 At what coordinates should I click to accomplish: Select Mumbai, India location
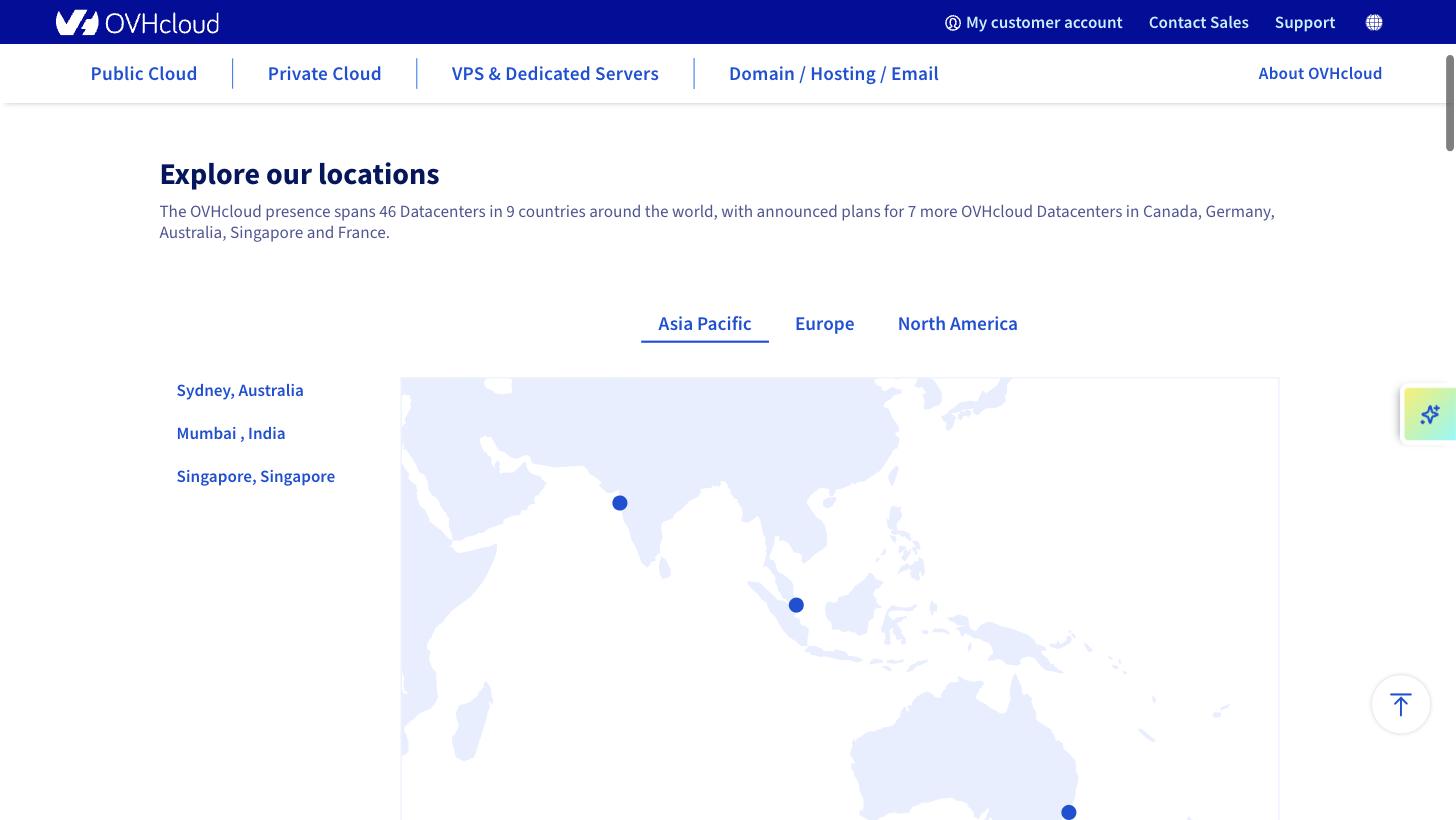click(231, 433)
